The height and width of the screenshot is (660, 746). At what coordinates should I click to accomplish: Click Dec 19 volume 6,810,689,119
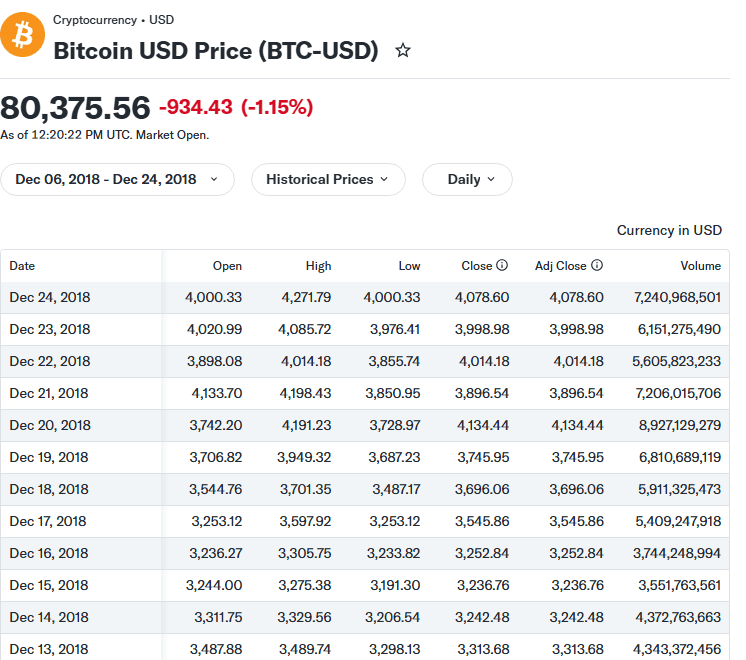[x=680, y=457]
